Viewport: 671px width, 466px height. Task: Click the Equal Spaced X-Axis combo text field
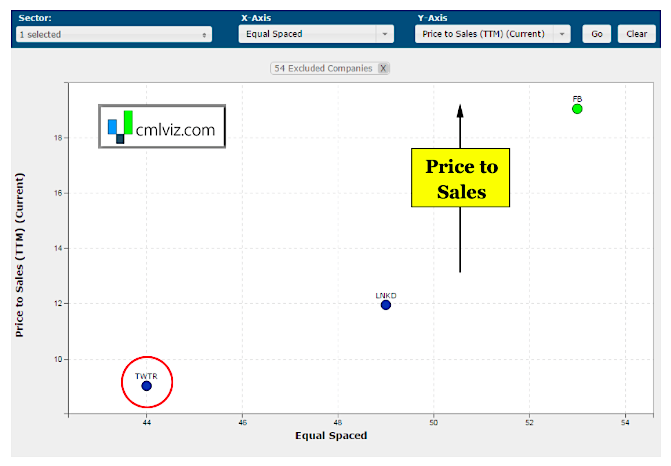click(x=308, y=34)
